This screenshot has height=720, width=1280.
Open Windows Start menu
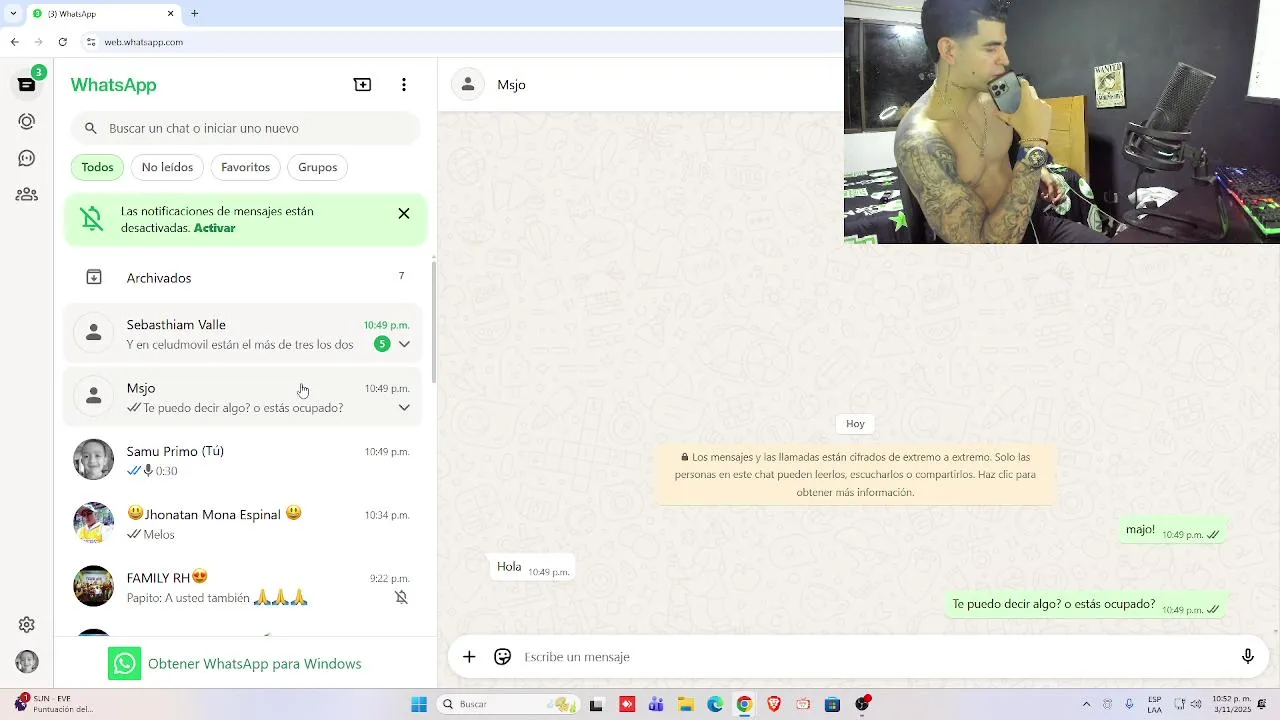[x=419, y=705]
